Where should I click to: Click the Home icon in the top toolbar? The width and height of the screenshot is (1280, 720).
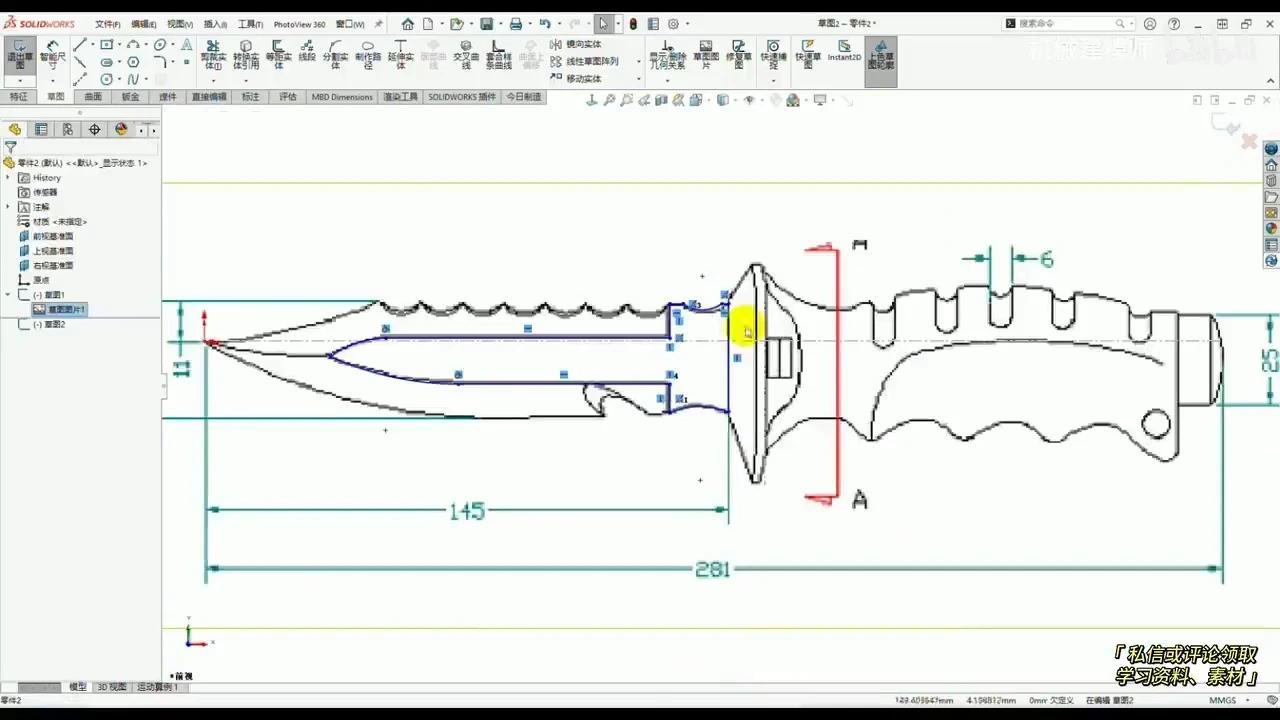[x=407, y=24]
